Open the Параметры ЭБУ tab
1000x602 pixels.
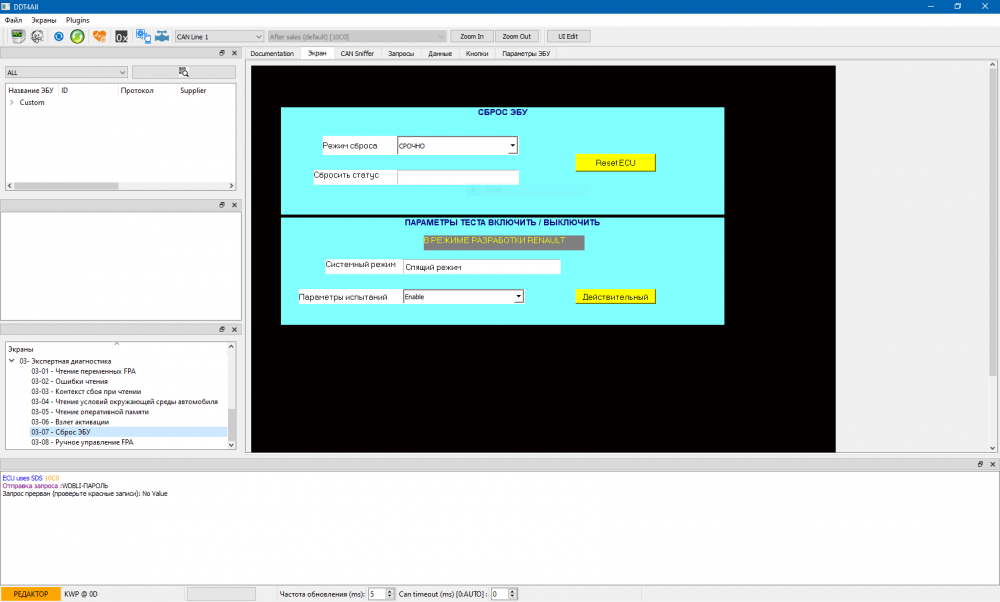(x=526, y=54)
